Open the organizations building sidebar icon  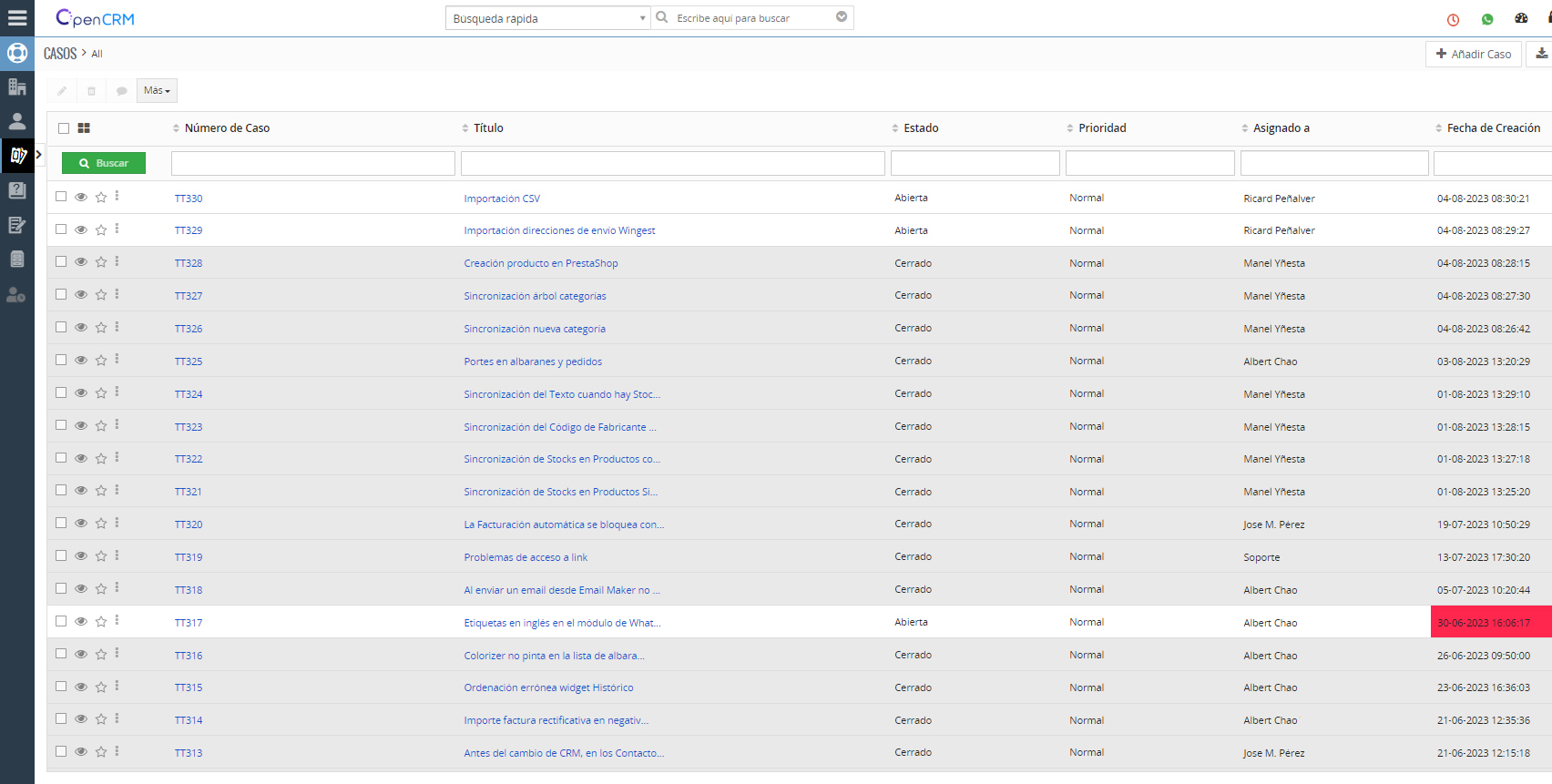17,87
